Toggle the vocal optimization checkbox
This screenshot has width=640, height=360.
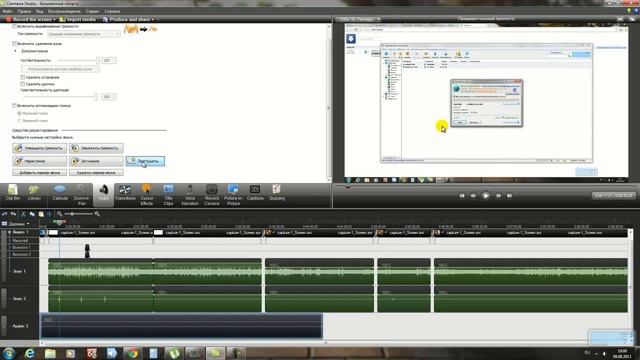tap(14, 105)
